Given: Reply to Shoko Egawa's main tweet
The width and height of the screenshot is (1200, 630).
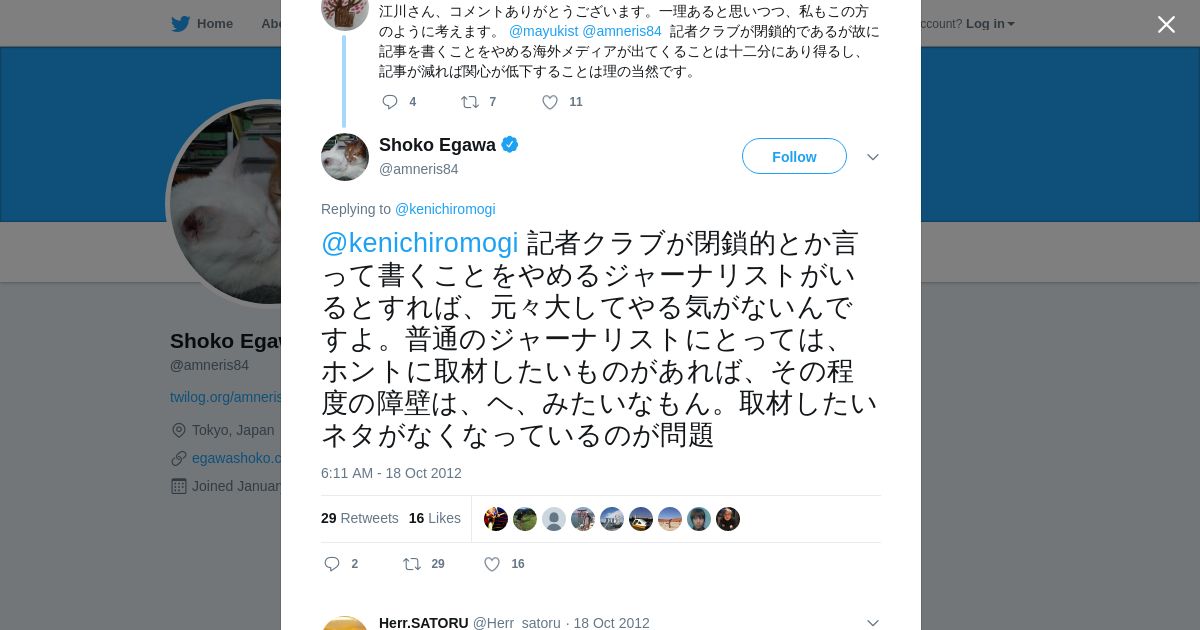Looking at the screenshot, I should click(333, 564).
